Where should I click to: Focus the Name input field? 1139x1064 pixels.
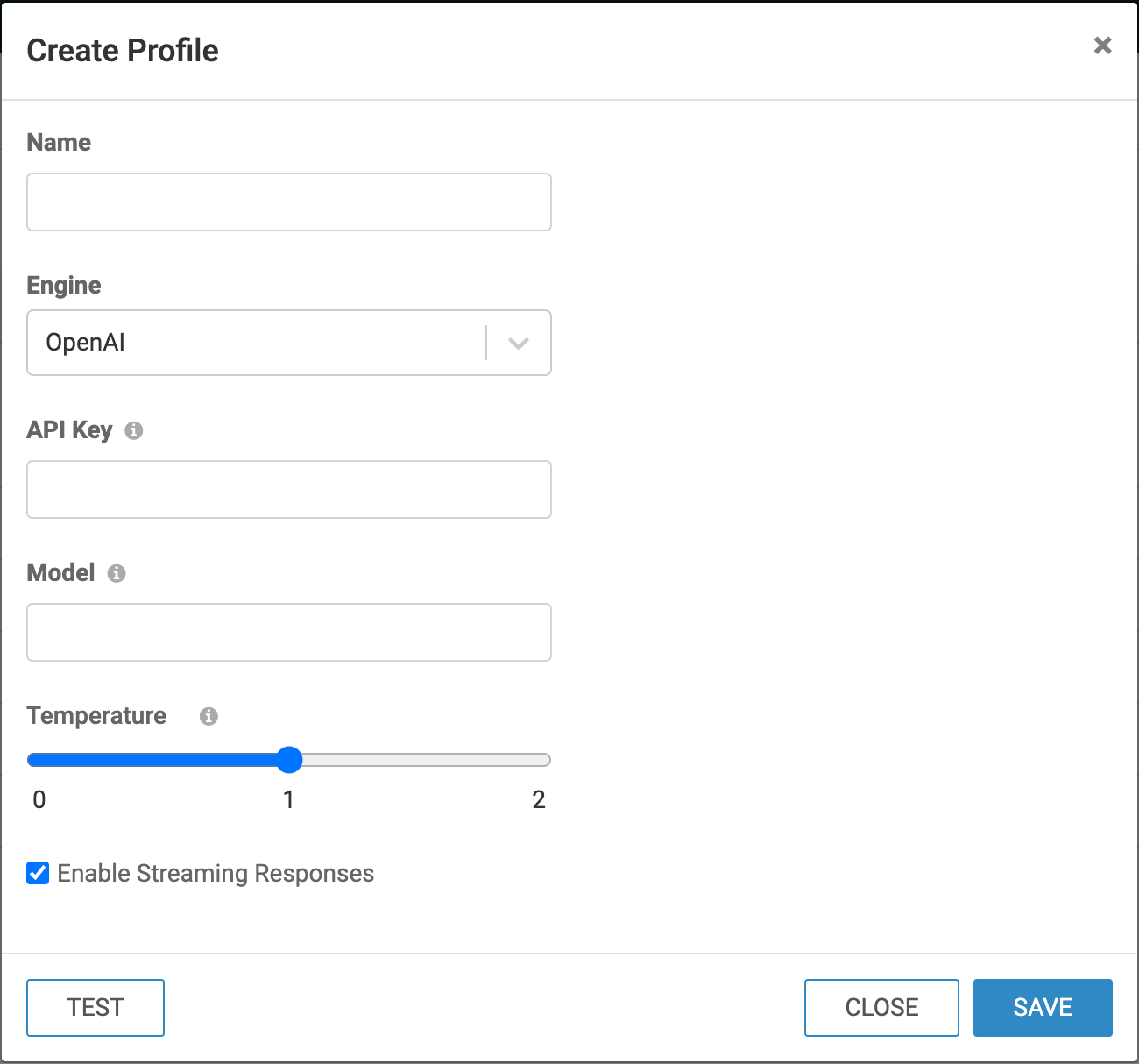click(x=289, y=202)
